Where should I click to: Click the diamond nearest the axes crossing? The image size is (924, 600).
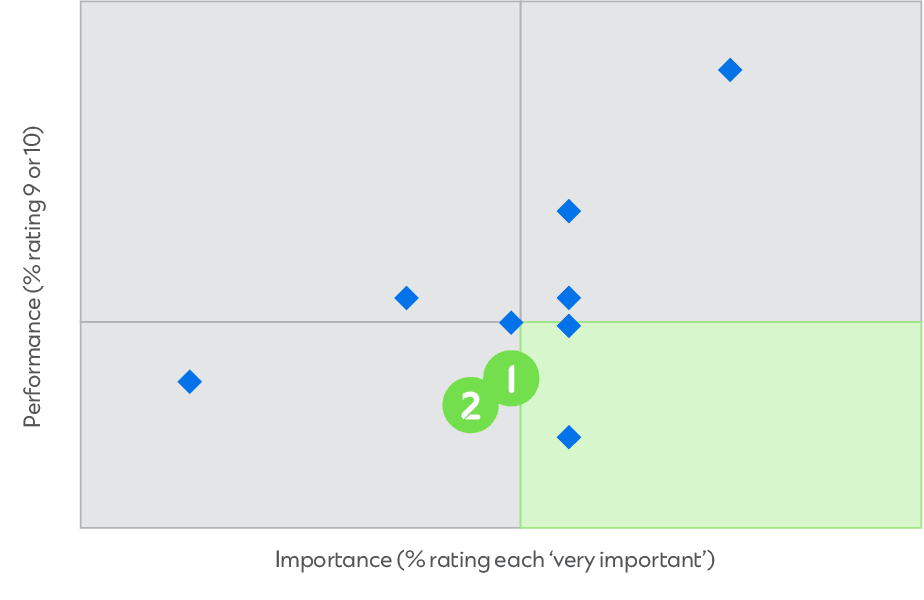point(511,322)
